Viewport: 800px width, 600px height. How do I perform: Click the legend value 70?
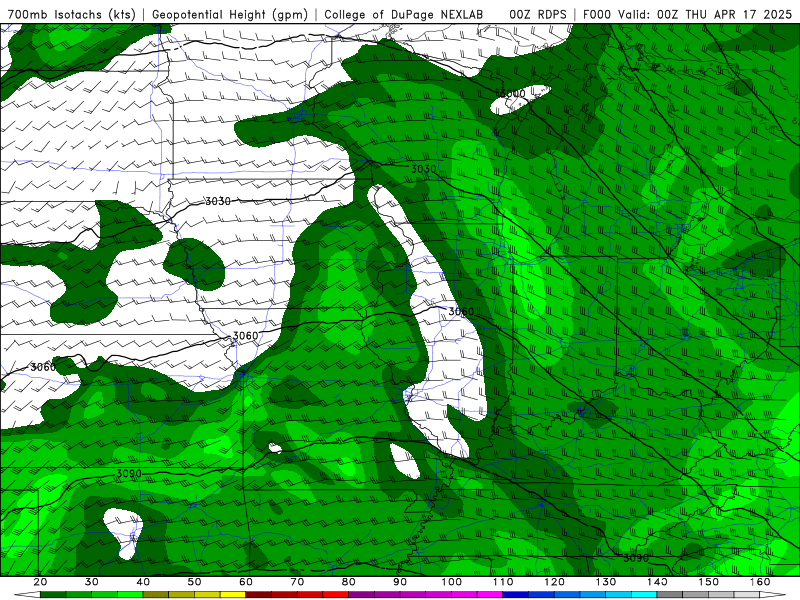click(297, 582)
